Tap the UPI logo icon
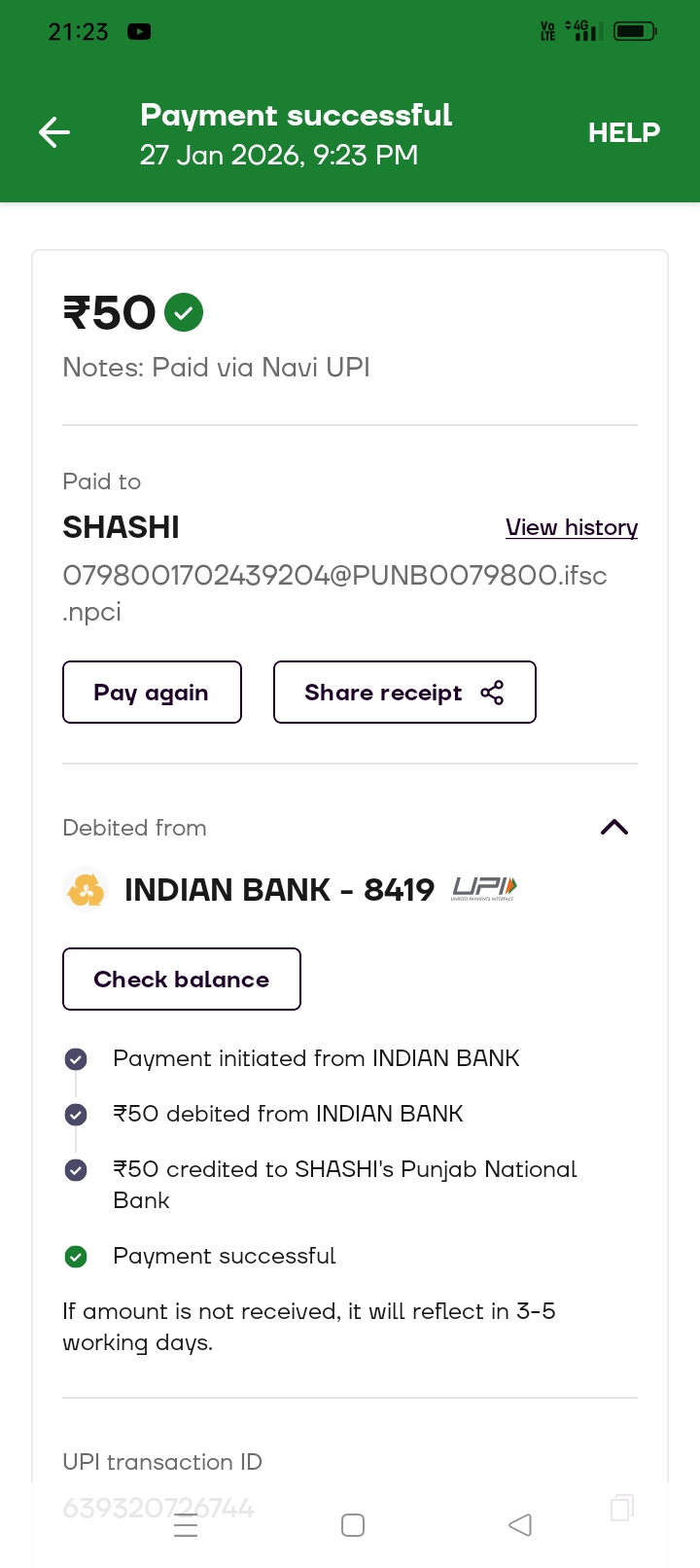700x1568 pixels. [484, 888]
